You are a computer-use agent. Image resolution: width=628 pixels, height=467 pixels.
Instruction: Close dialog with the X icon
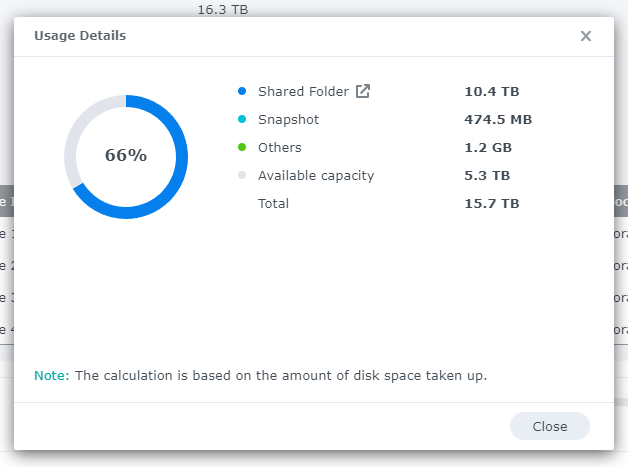click(586, 36)
